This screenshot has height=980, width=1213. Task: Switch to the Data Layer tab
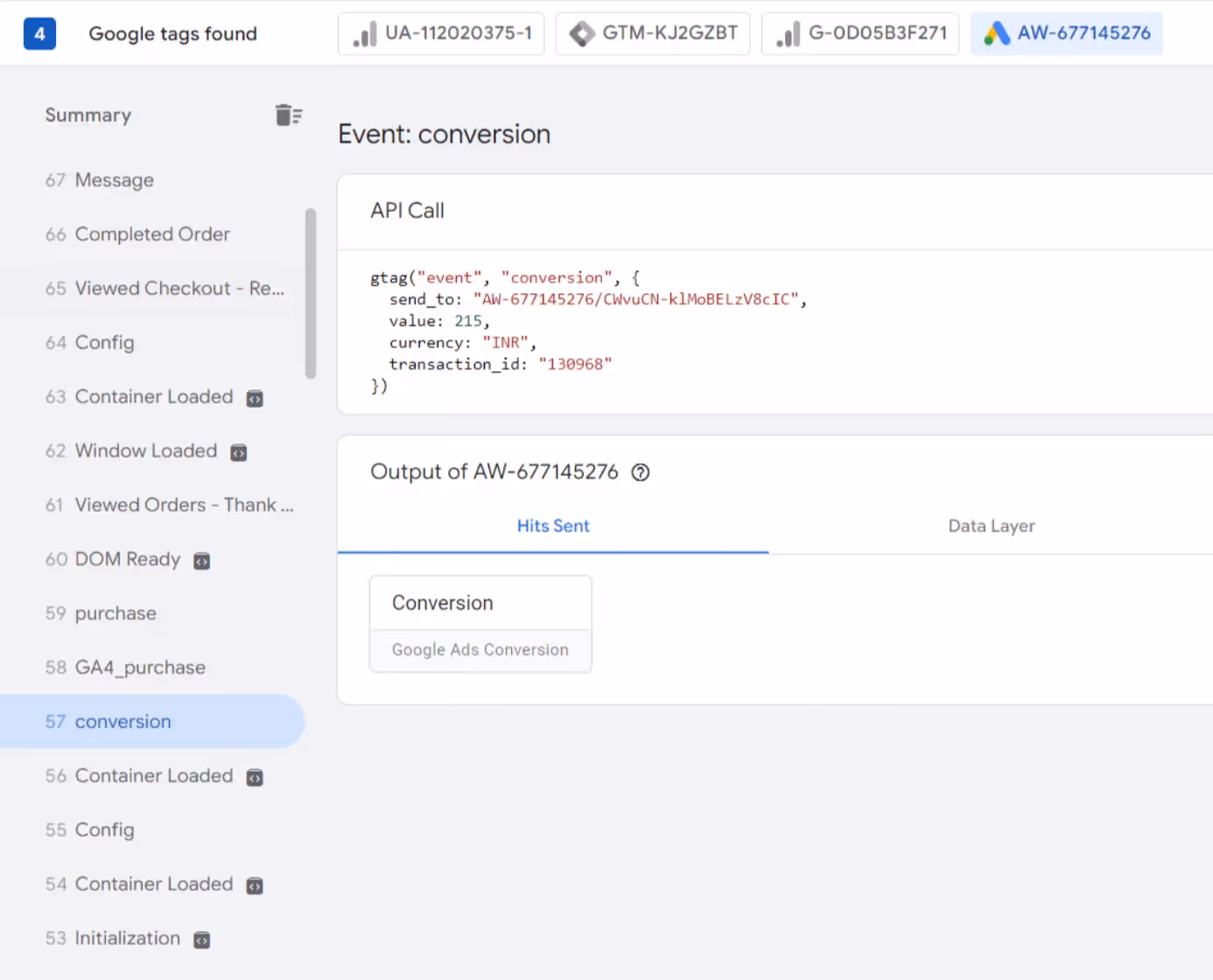[x=991, y=526]
